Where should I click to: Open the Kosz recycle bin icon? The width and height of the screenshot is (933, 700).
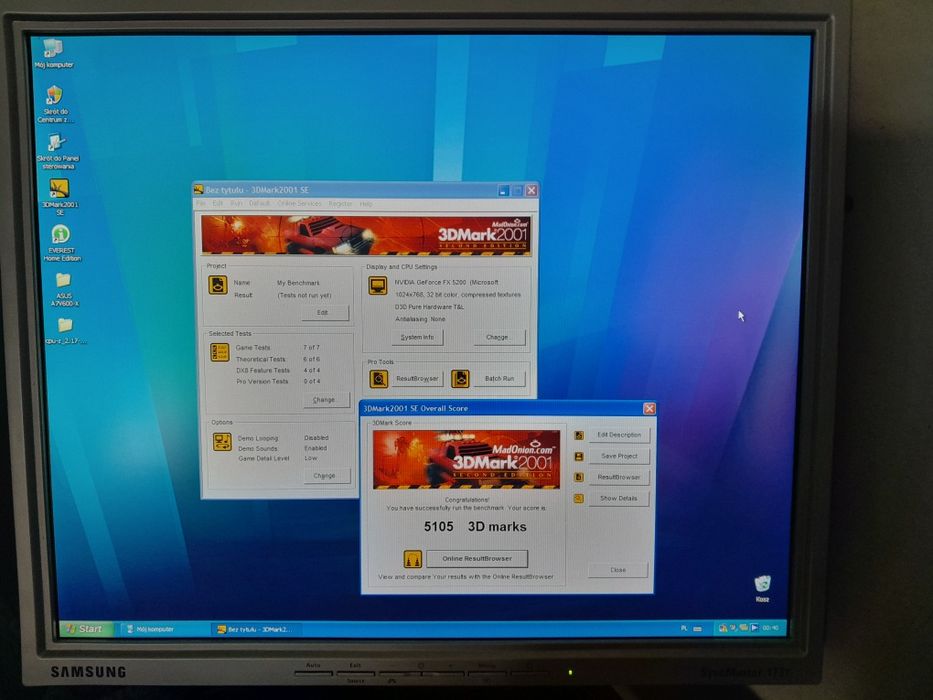coord(762,588)
